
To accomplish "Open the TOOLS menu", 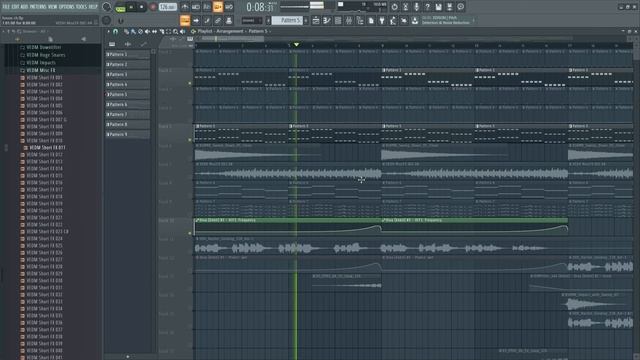I will 81,7.
